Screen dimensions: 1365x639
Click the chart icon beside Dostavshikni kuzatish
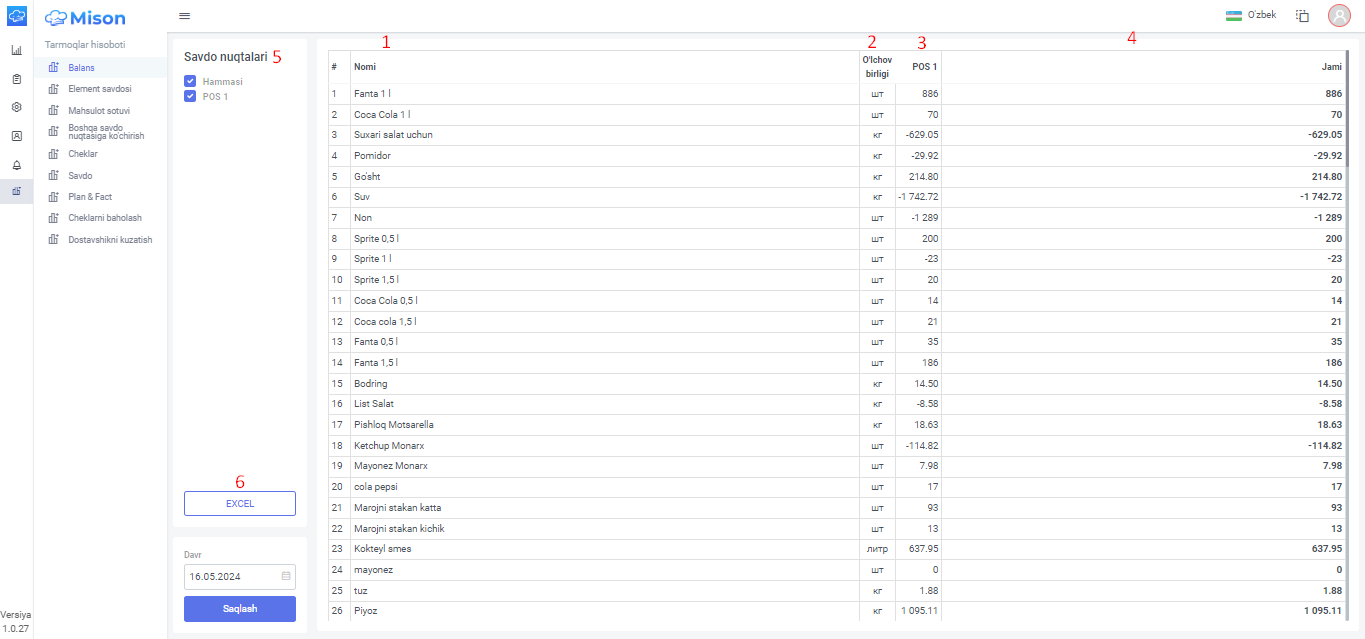point(54,240)
